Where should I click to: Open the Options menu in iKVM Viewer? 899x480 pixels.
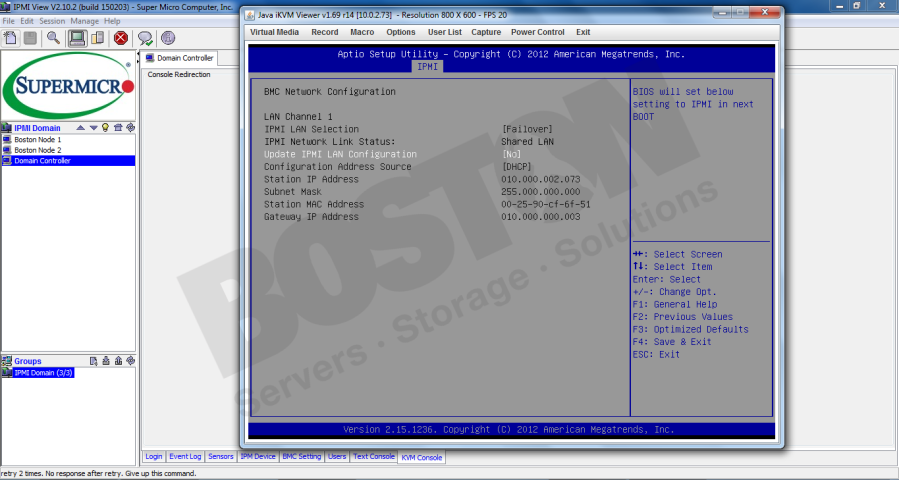point(401,32)
